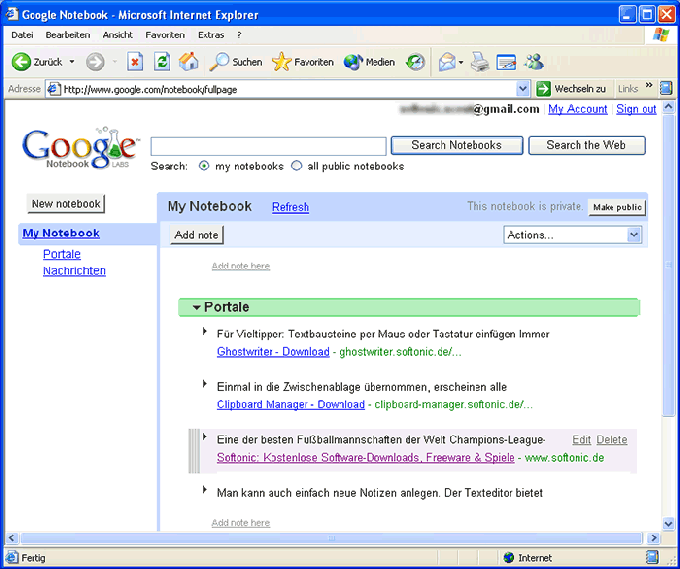The width and height of the screenshot is (680, 569).
Task: Click the bottom 'Add note here' link
Action: pyautogui.click(x=241, y=523)
